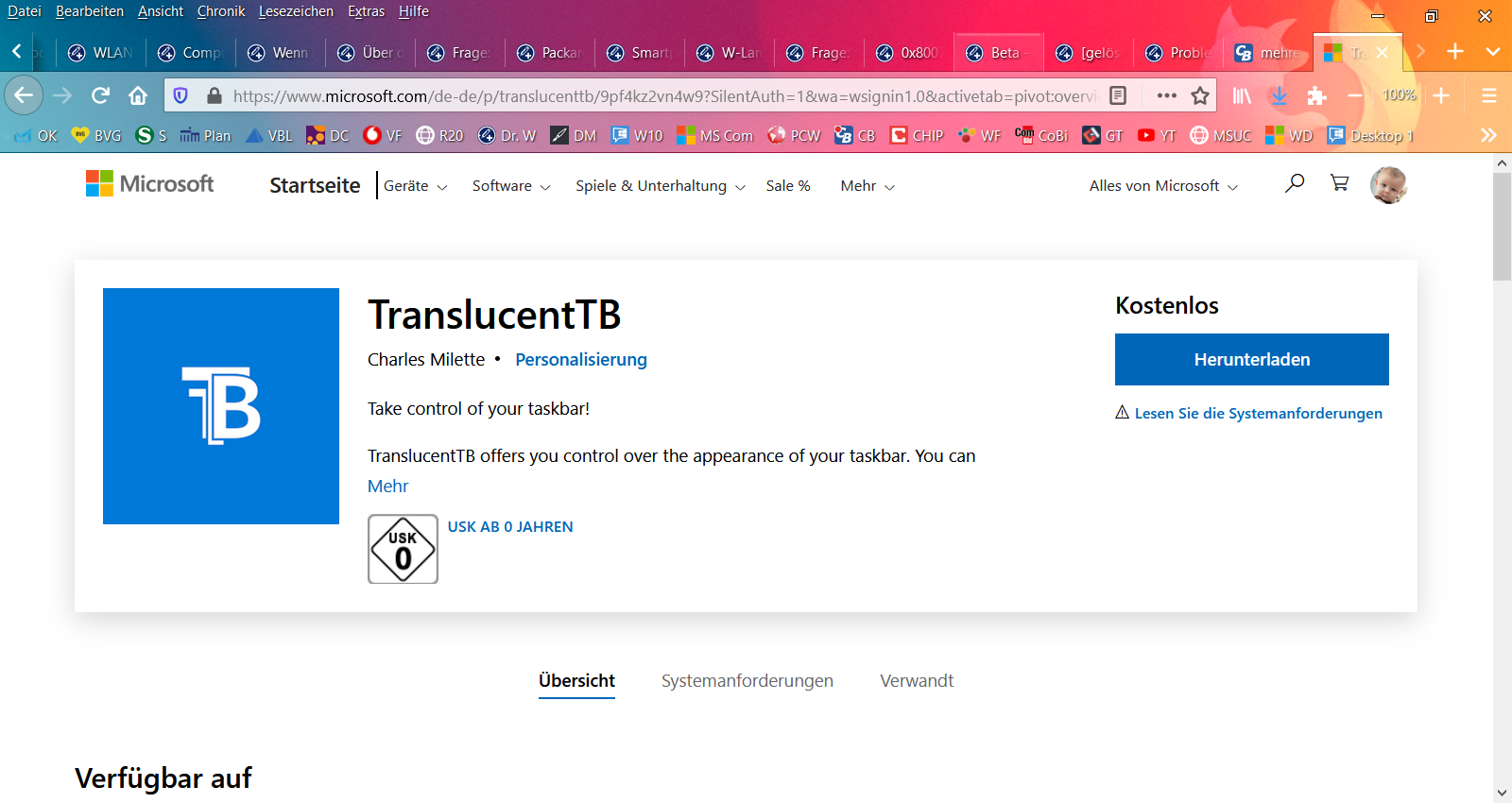Viewport: 1512px width, 803px height.
Task: Open the shopping cart
Action: (1340, 183)
